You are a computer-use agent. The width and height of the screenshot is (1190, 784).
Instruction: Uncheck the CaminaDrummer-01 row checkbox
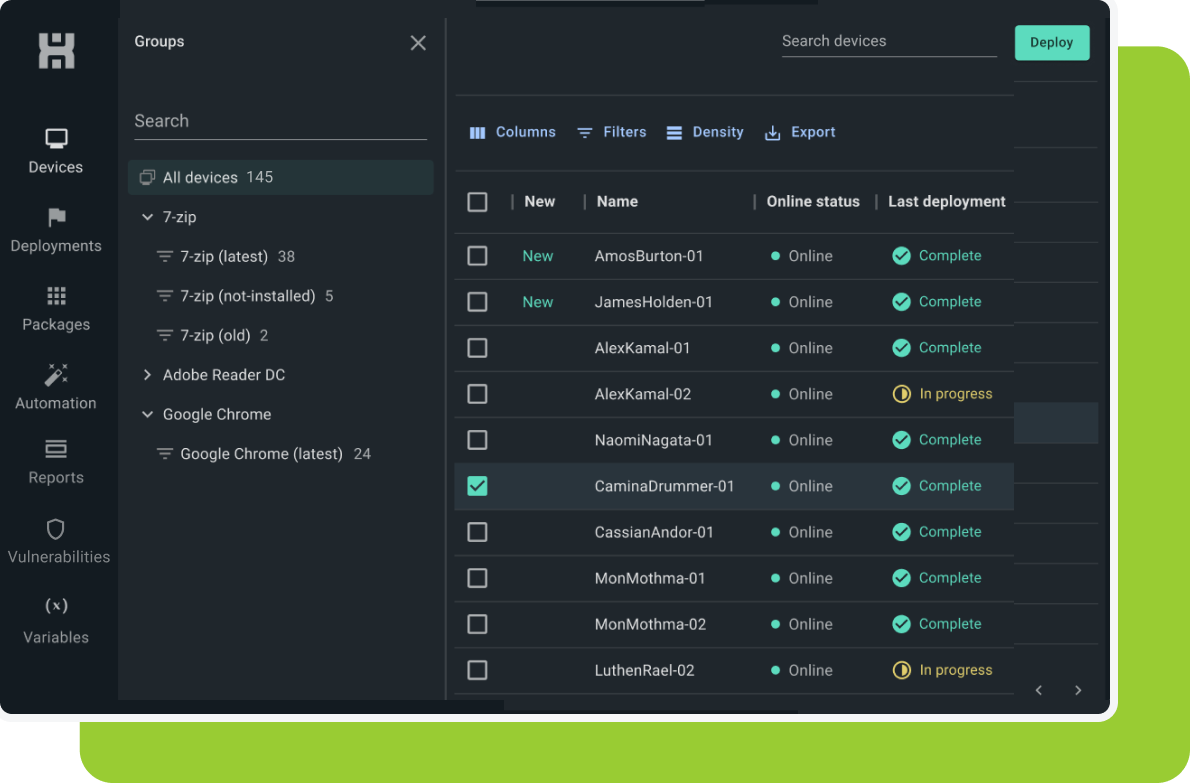click(x=477, y=486)
